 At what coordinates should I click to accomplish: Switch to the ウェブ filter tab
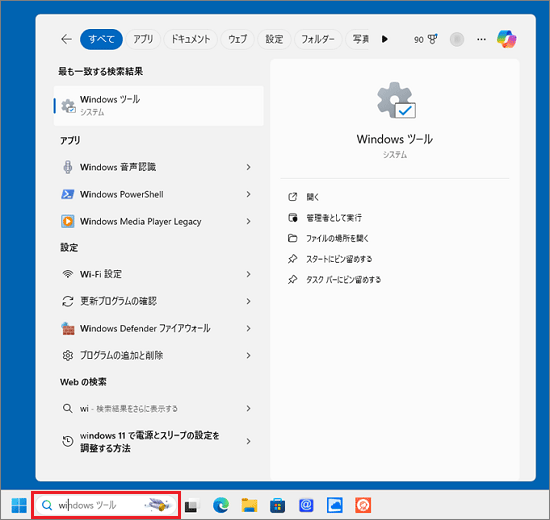tap(237, 39)
